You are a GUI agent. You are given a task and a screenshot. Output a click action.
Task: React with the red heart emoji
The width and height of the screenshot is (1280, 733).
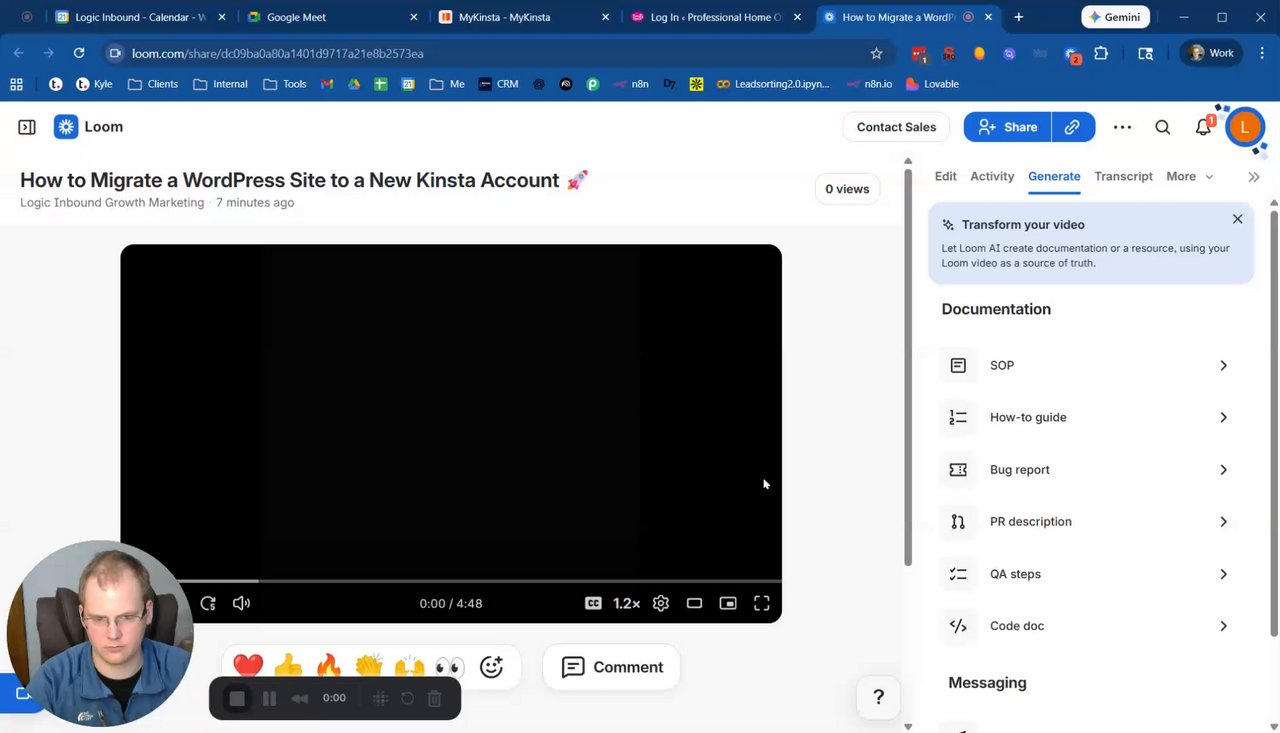pos(248,665)
